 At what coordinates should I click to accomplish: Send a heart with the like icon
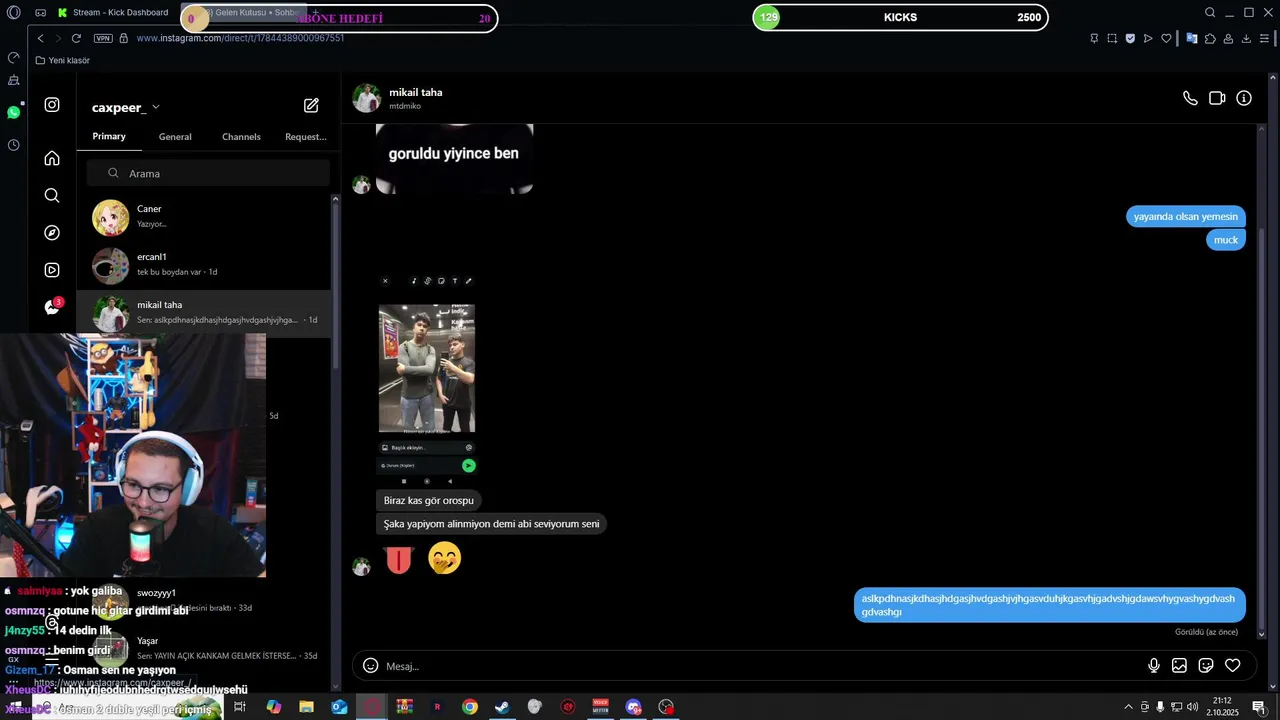(1233, 666)
